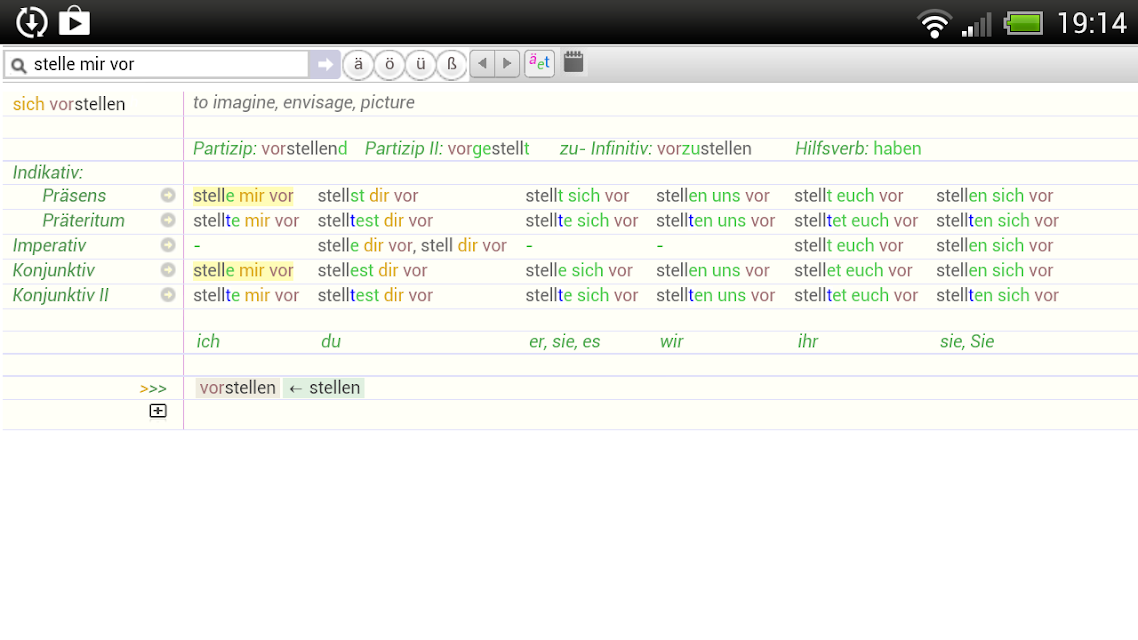Insert the ß character
The image size is (1138, 640).
(x=451, y=65)
